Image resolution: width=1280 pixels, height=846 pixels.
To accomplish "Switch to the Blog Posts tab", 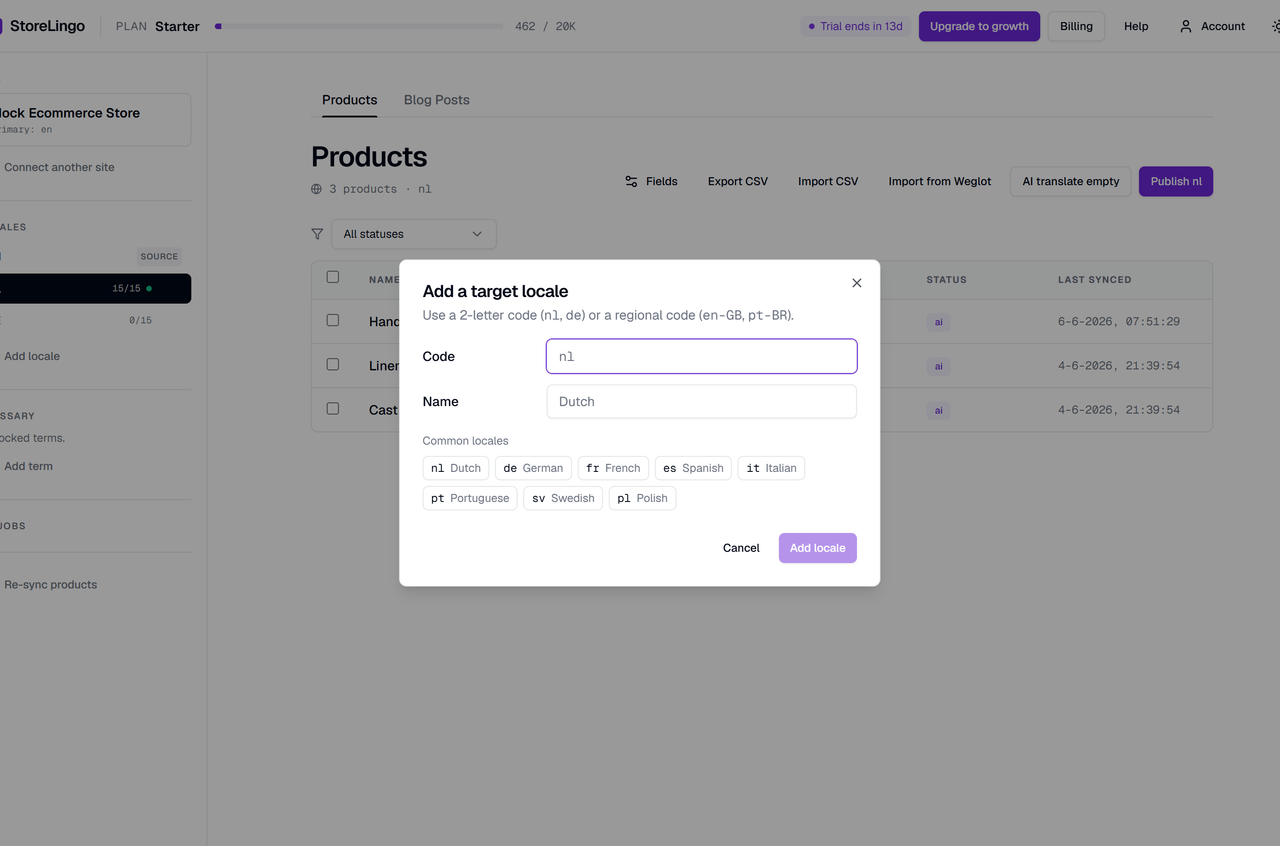I will click(436, 100).
